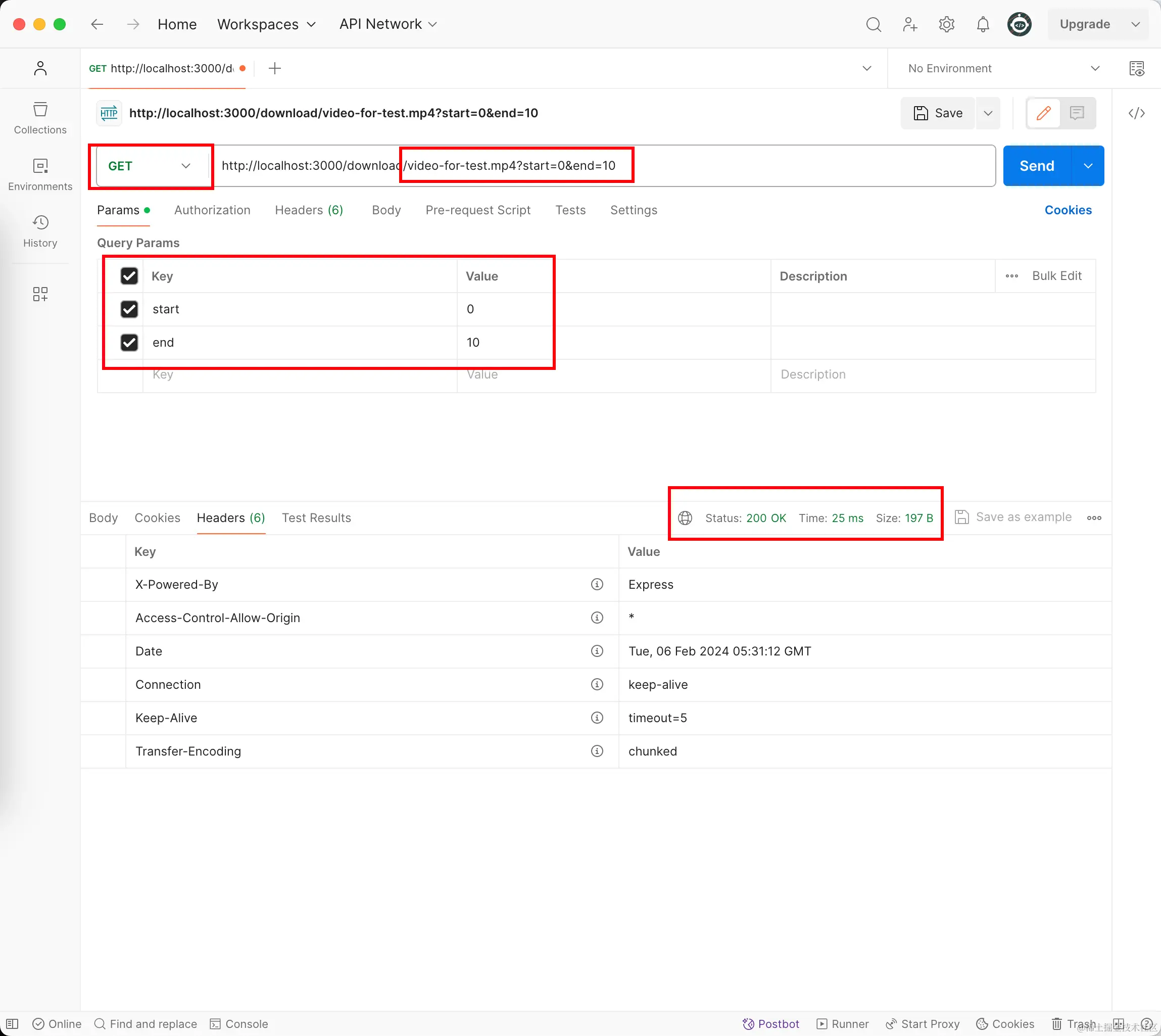Click the Save button
1161x1036 pixels.
pyautogui.click(x=938, y=113)
